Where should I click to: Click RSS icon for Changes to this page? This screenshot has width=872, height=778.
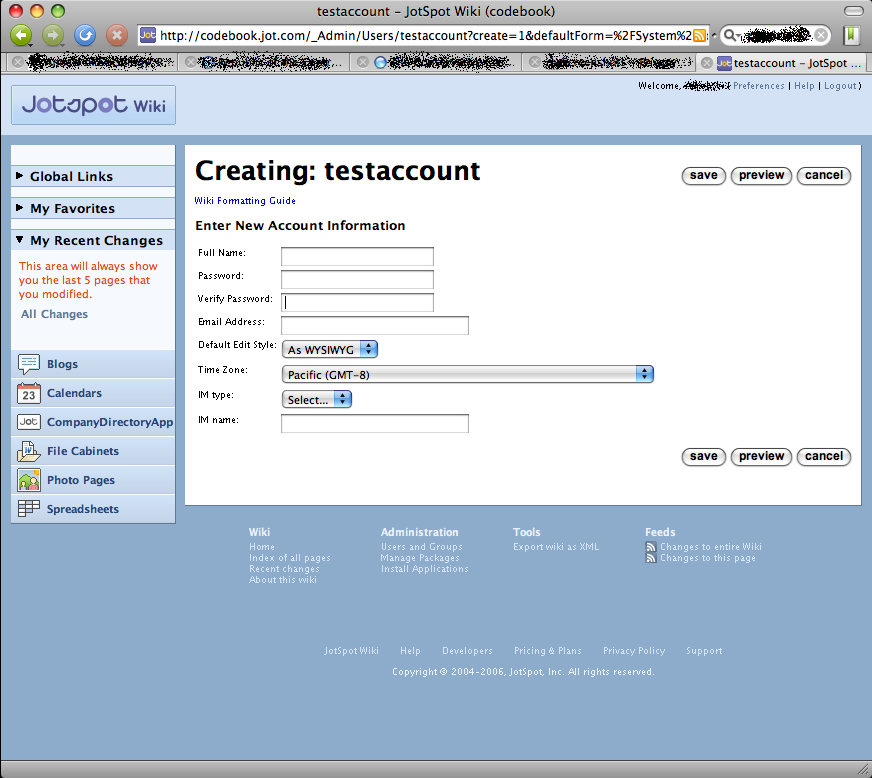tap(651, 558)
